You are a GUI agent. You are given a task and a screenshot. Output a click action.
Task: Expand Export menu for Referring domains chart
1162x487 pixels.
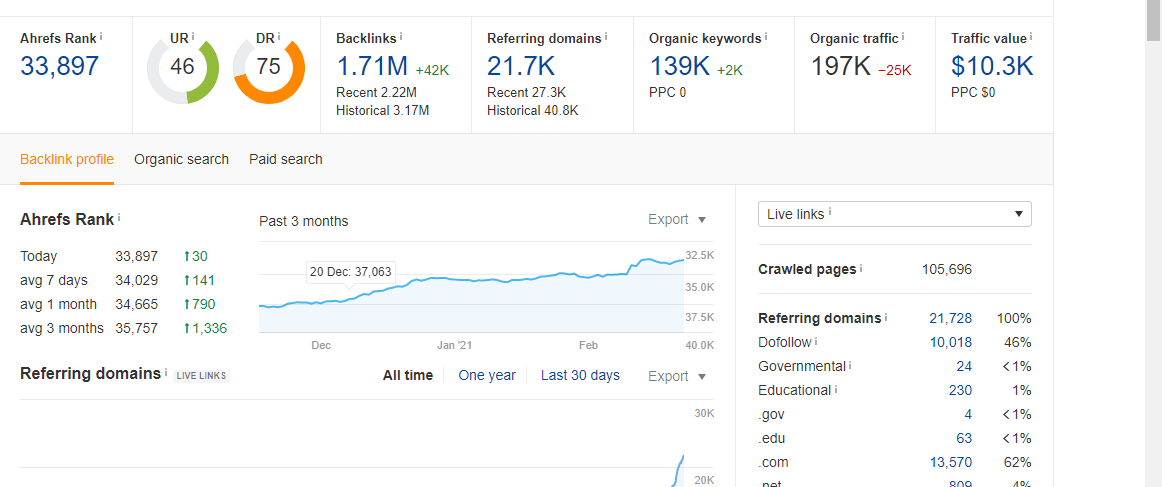677,376
